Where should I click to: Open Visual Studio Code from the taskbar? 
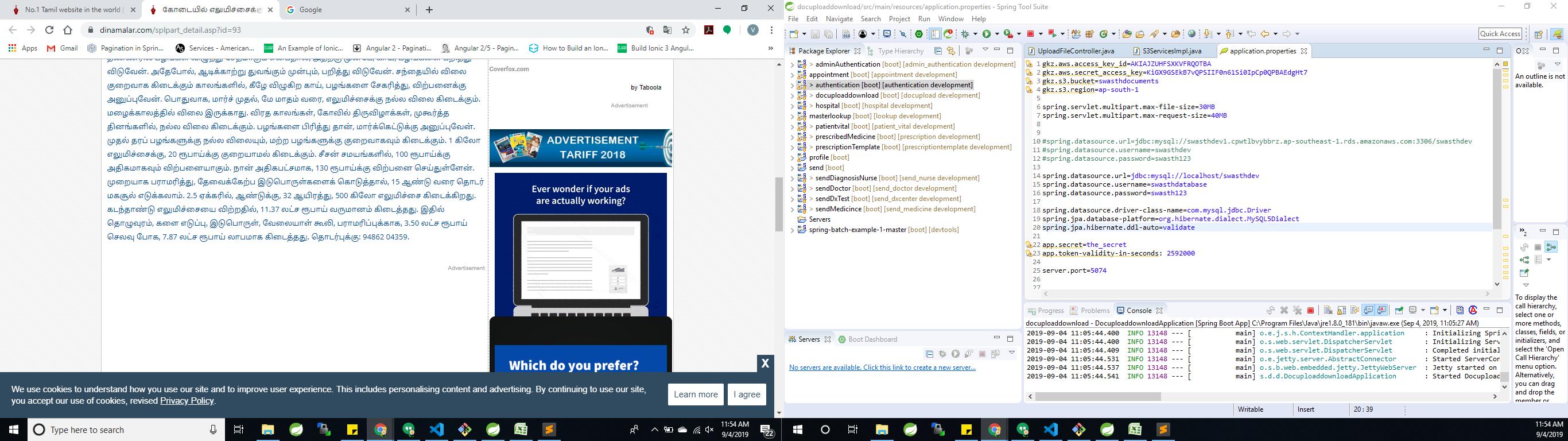click(x=436, y=430)
